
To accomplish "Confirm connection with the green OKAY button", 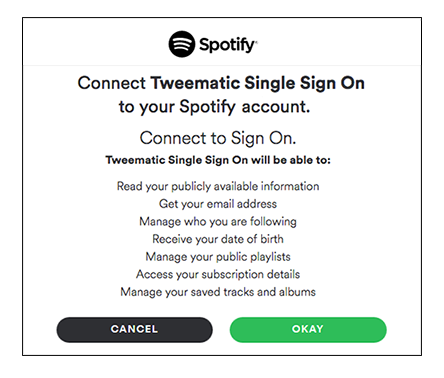I will pyautogui.click(x=308, y=329).
